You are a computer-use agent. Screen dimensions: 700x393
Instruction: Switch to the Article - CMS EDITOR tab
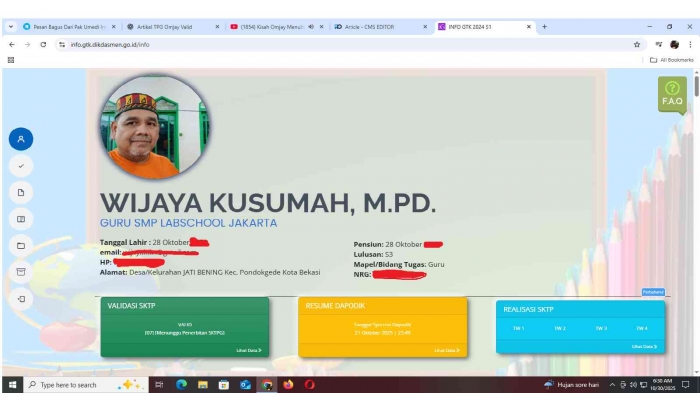click(x=380, y=27)
